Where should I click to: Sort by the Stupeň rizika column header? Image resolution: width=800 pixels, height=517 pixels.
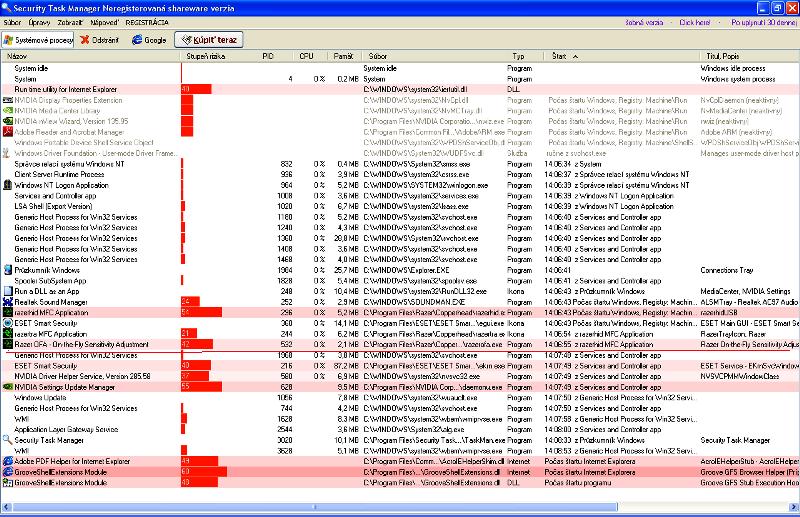point(219,56)
